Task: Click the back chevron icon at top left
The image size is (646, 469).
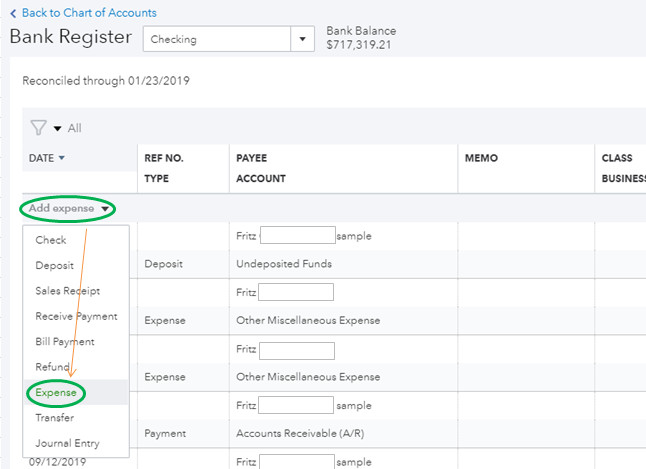Action: [x=13, y=14]
